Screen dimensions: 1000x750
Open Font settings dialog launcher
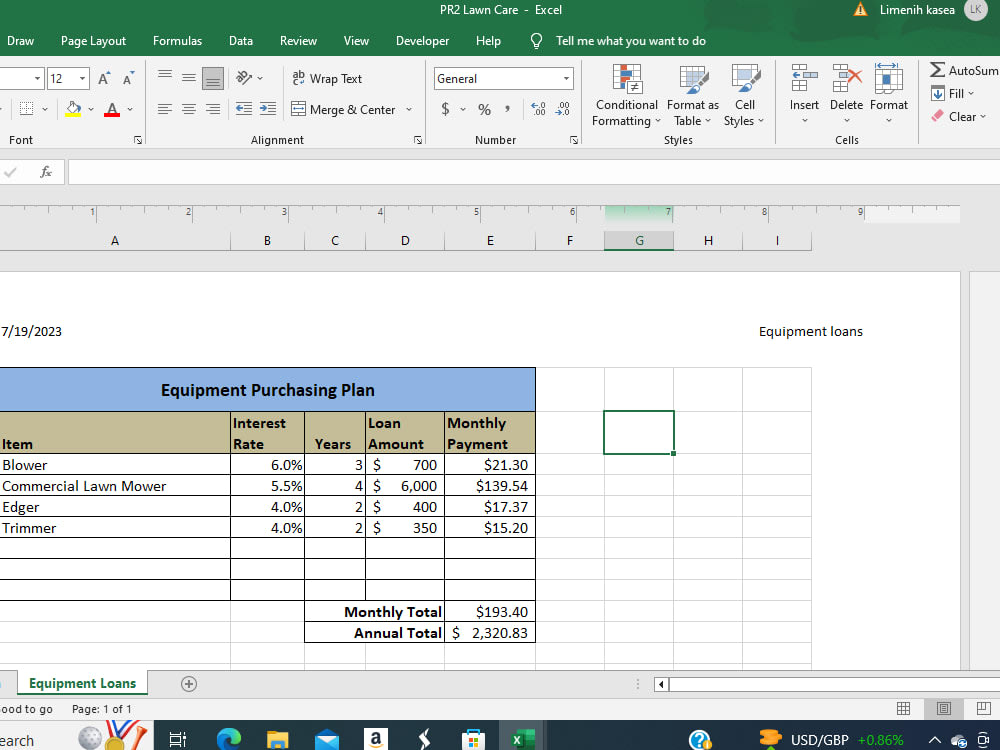[x=138, y=140]
